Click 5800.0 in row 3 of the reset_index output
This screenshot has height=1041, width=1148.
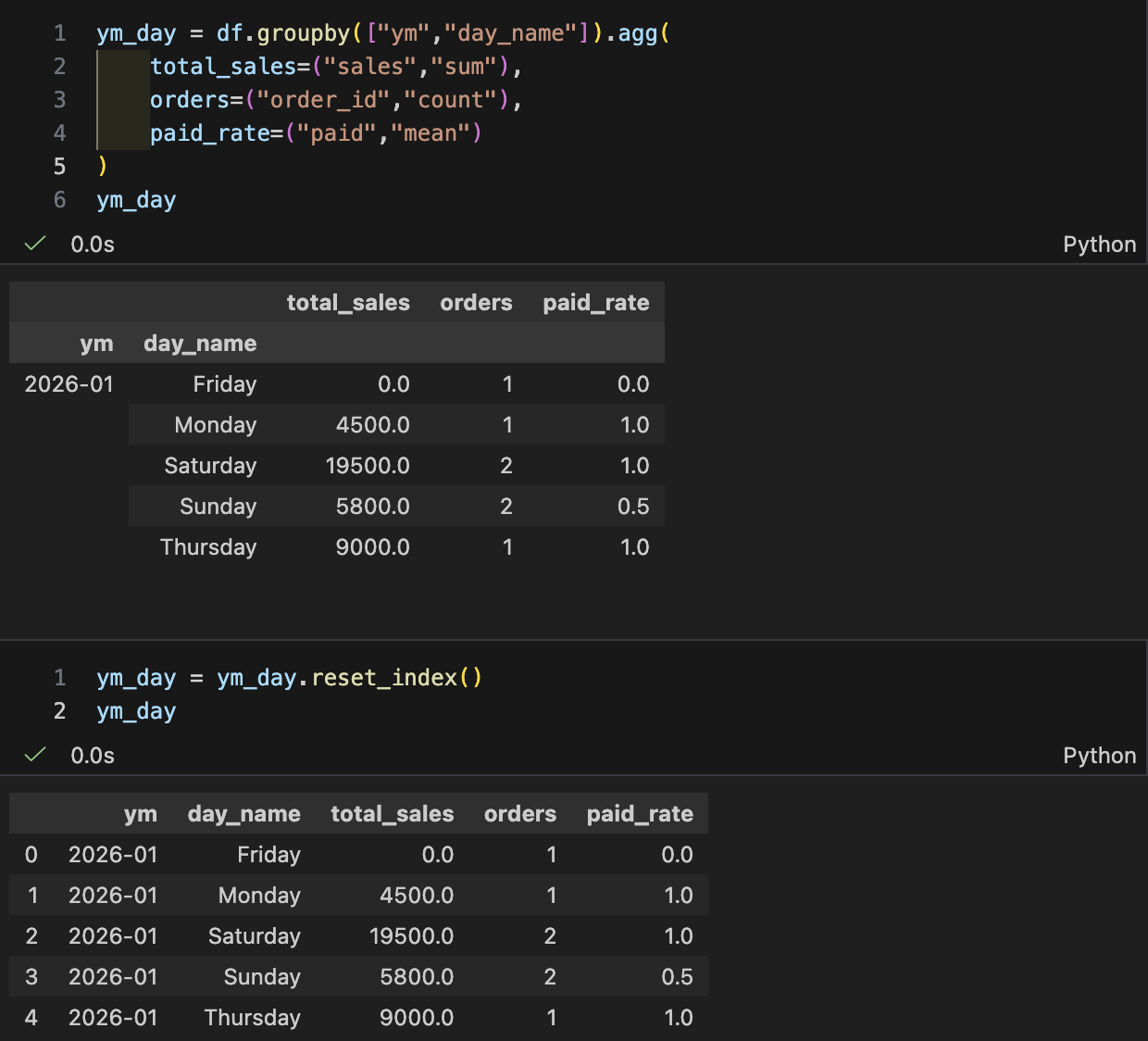[x=417, y=977]
